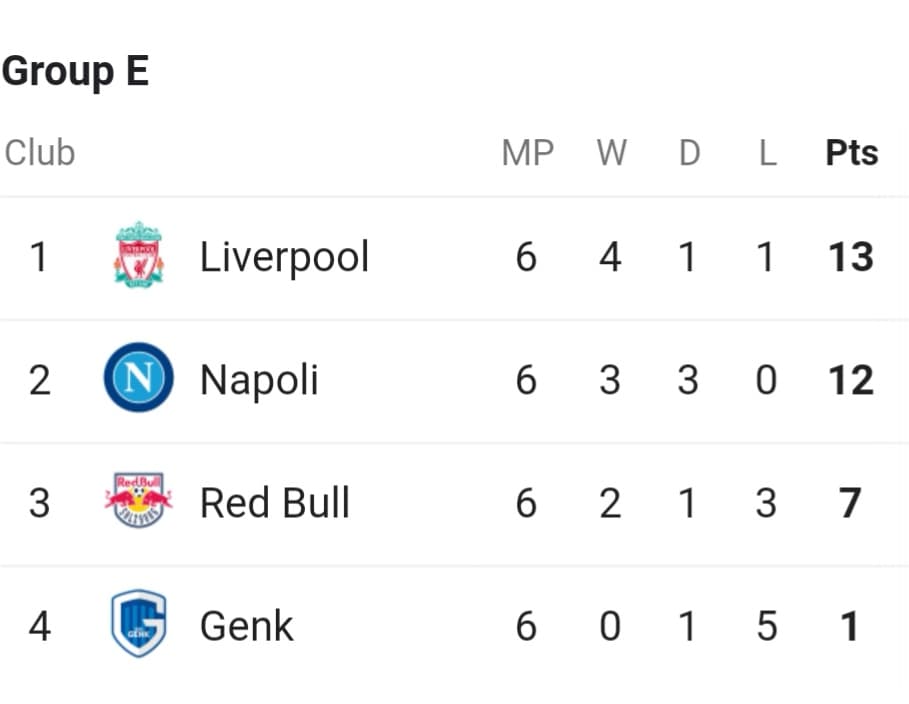
Task: Click the Liverpool club crest icon
Action: [139, 255]
